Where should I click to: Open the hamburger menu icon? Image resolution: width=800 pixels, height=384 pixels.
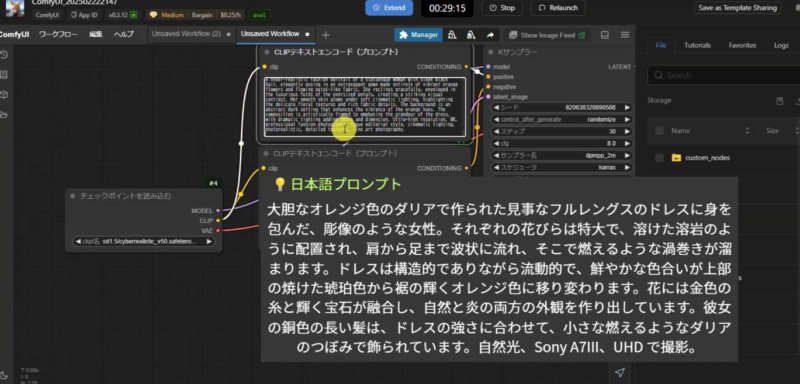point(624,35)
